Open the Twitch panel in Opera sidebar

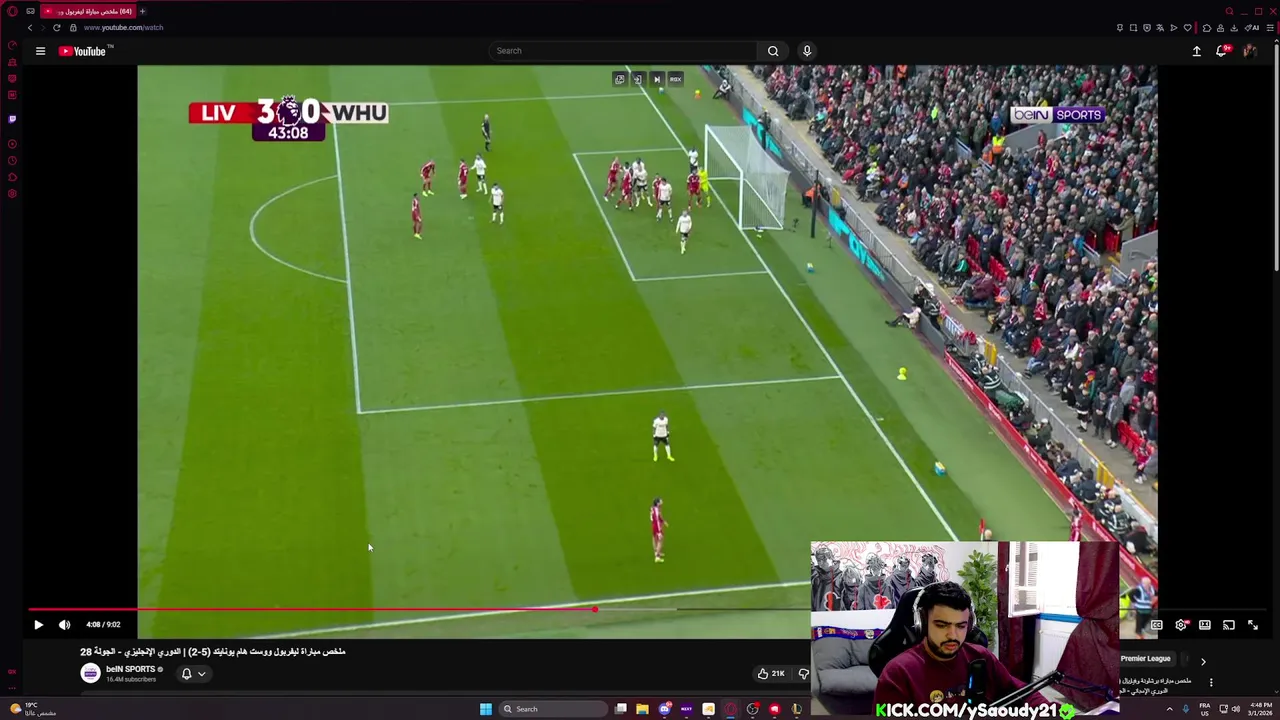(12, 119)
